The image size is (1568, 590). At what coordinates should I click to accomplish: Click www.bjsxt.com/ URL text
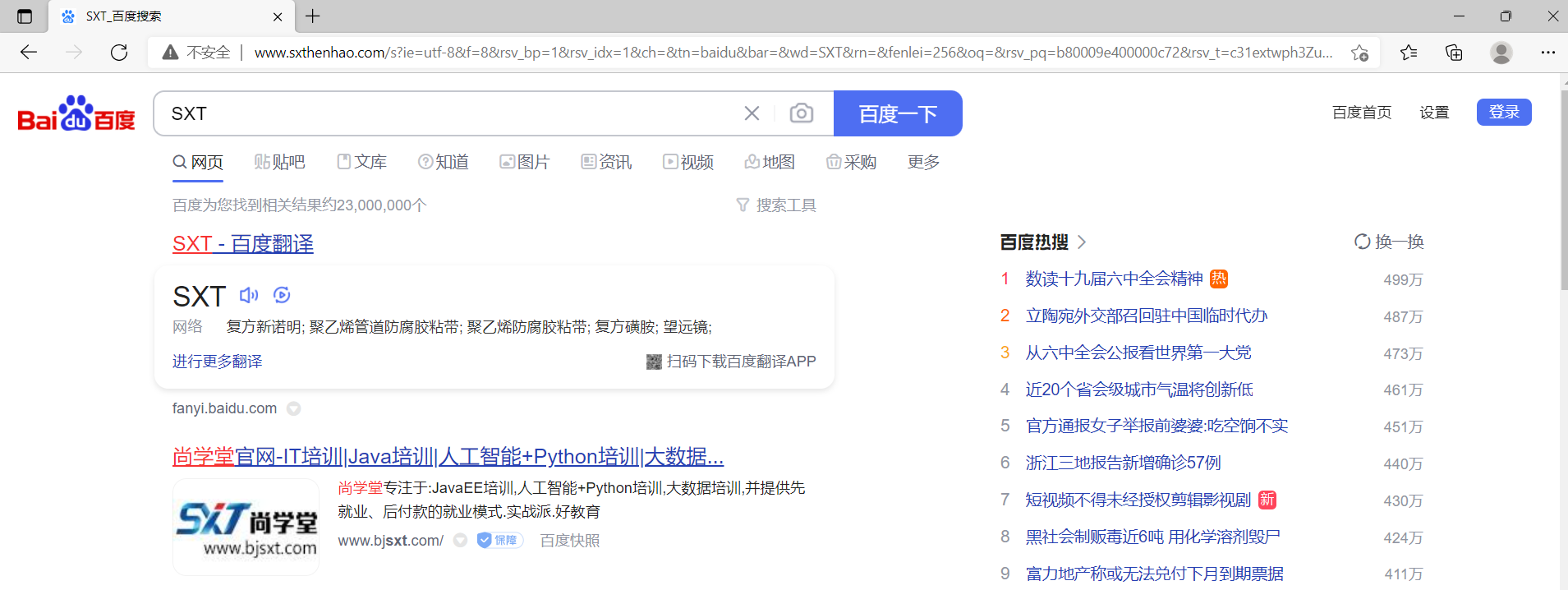(391, 540)
